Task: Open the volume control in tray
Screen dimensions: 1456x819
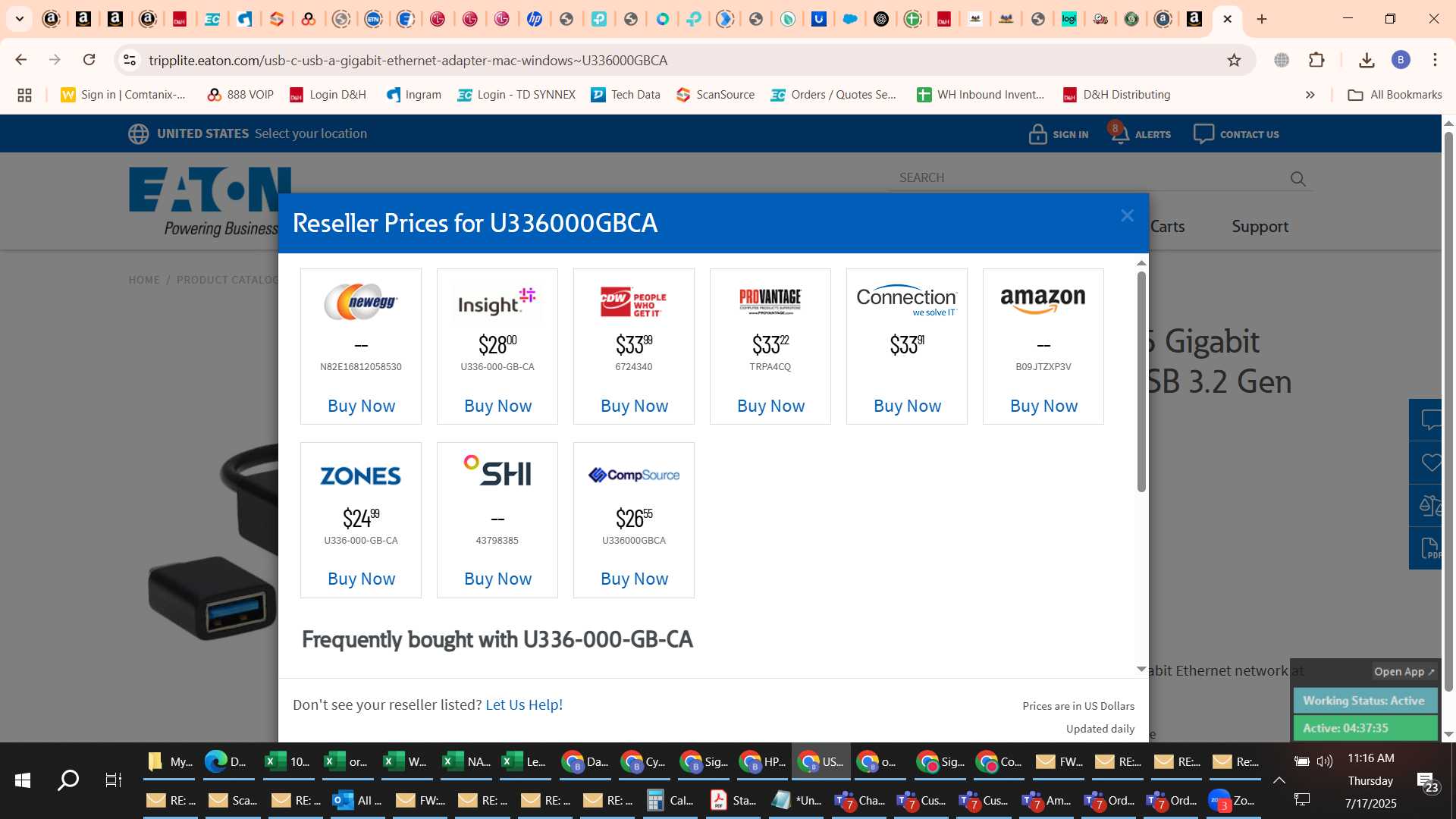Action: (x=1325, y=761)
